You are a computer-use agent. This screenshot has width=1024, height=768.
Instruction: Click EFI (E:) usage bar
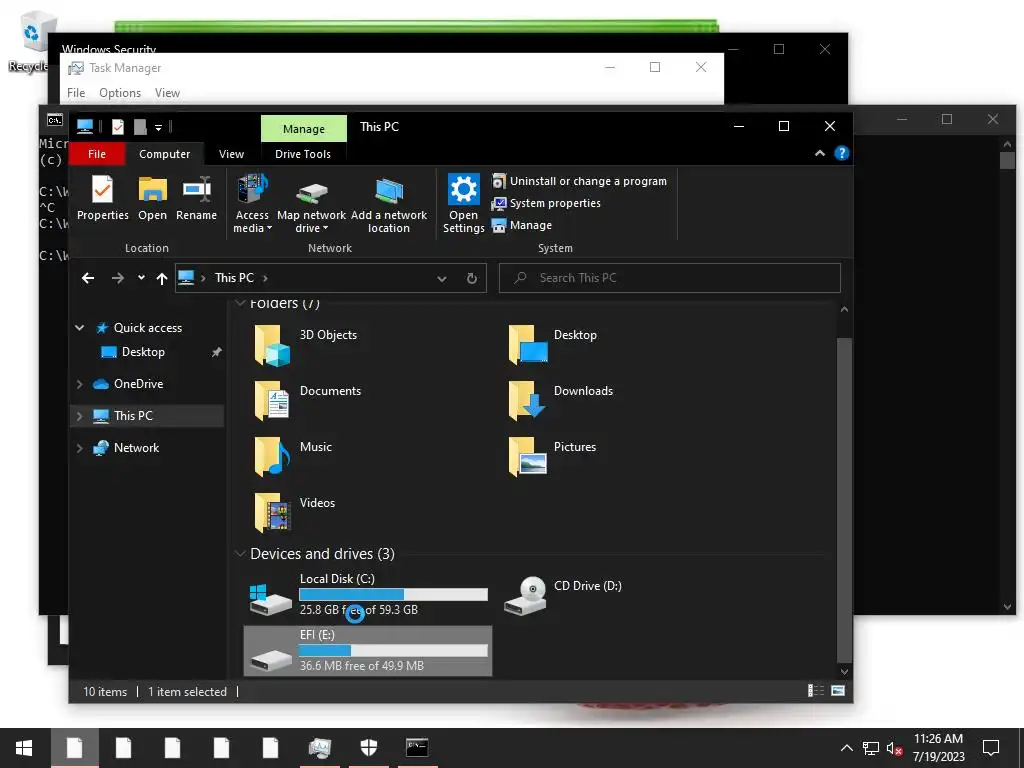pyautogui.click(x=393, y=650)
